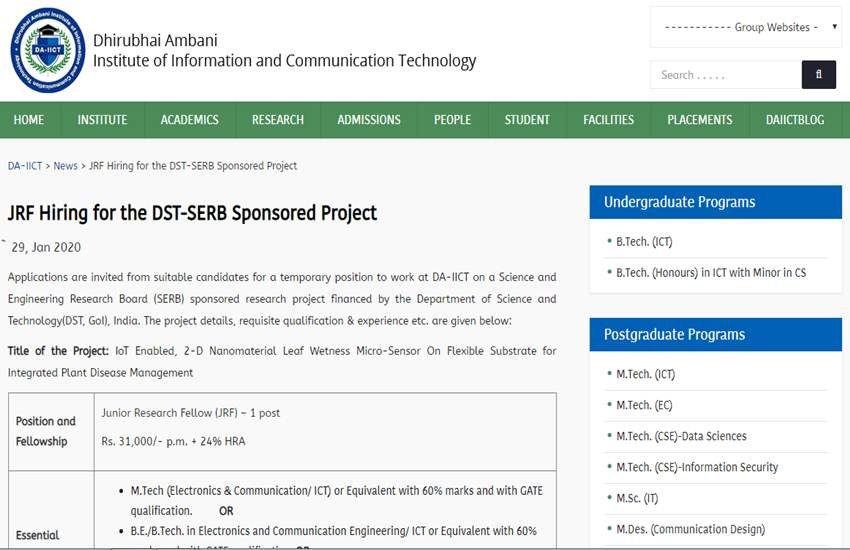Open M.Tech. (CSE)-Data Sciences link

click(x=681, y=436)
